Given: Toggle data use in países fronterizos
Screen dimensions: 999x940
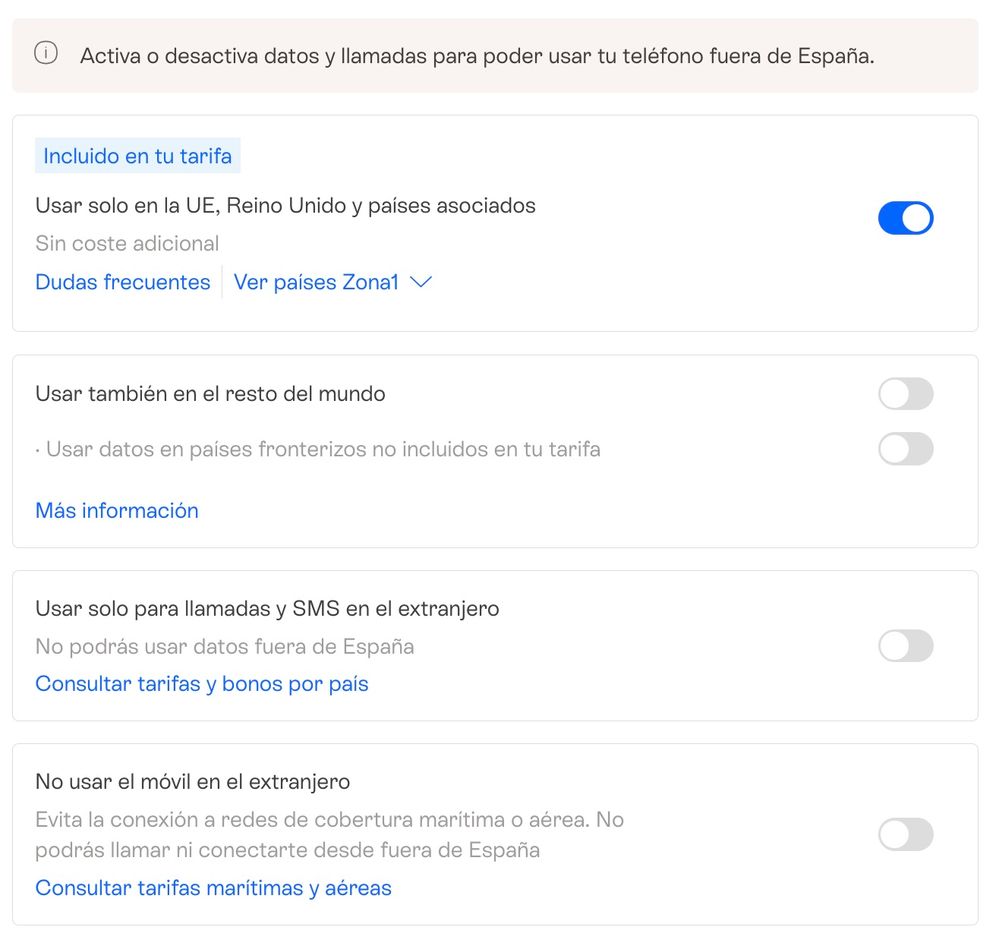Looking at the screenshot, I should 905,449.
